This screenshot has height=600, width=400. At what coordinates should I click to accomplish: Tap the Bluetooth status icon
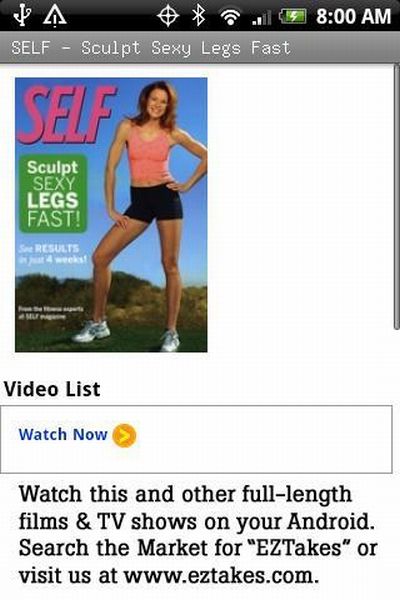point(199,16)
